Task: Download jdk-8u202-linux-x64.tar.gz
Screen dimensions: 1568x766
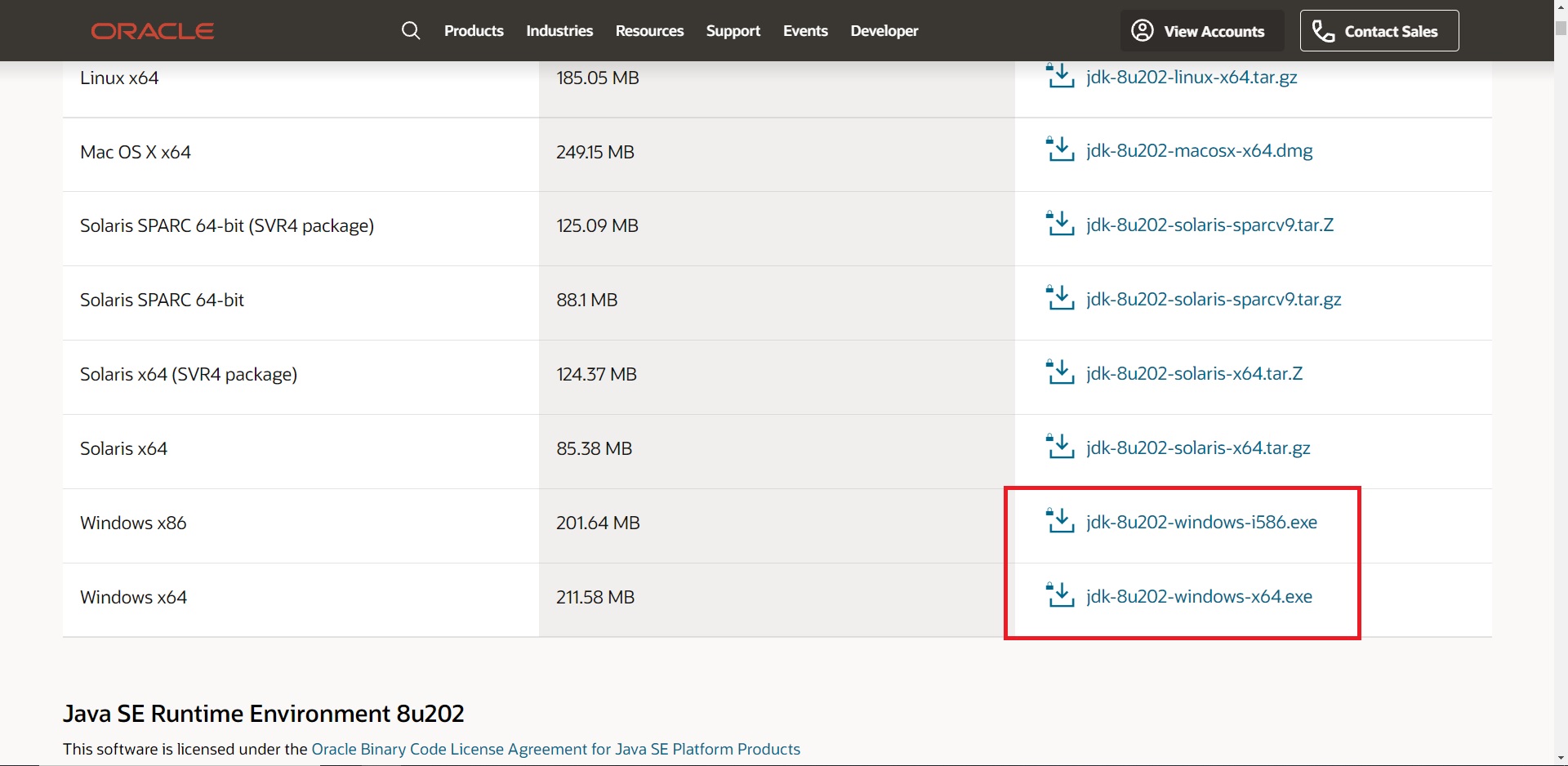Action: pyautogui.click(x=1192, y=78)
